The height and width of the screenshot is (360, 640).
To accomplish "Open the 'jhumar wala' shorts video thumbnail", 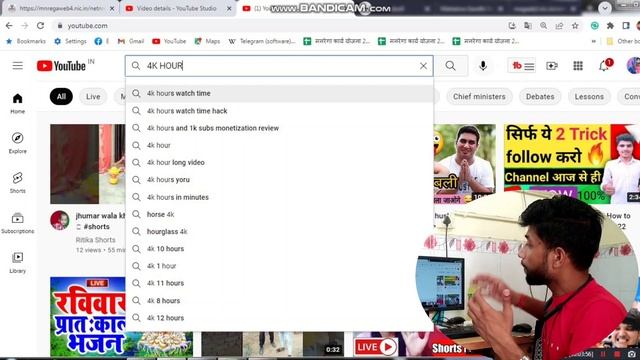I will tap(87, 164).
